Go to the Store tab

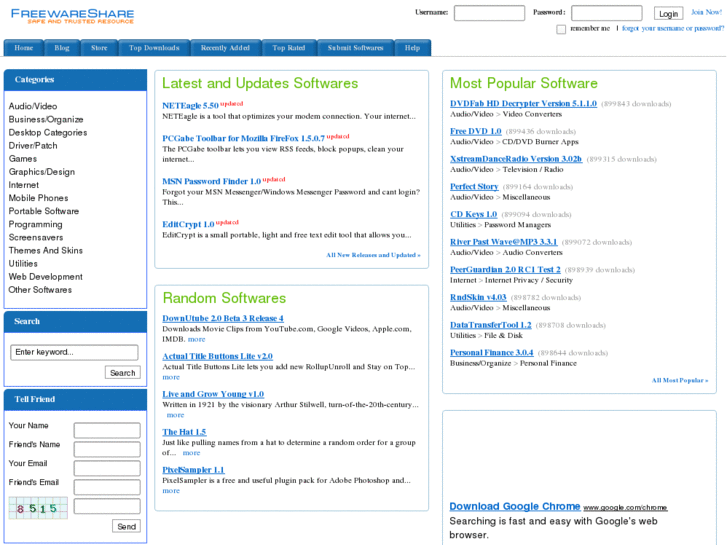pyautogui.click(x=99, y=48)
